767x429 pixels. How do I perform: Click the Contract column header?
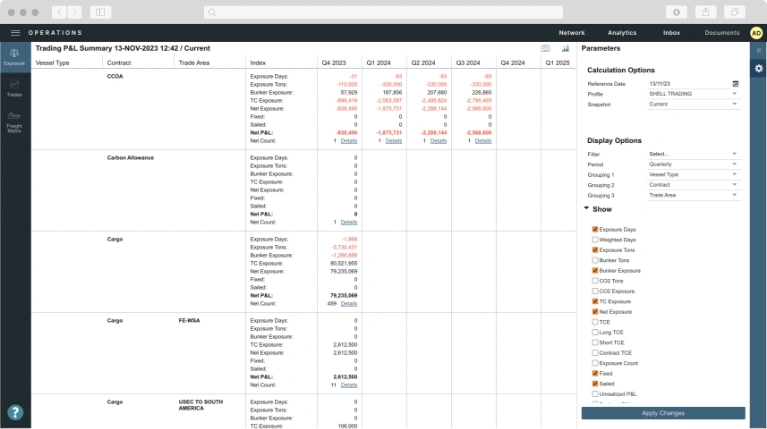(x=119, y=63)
